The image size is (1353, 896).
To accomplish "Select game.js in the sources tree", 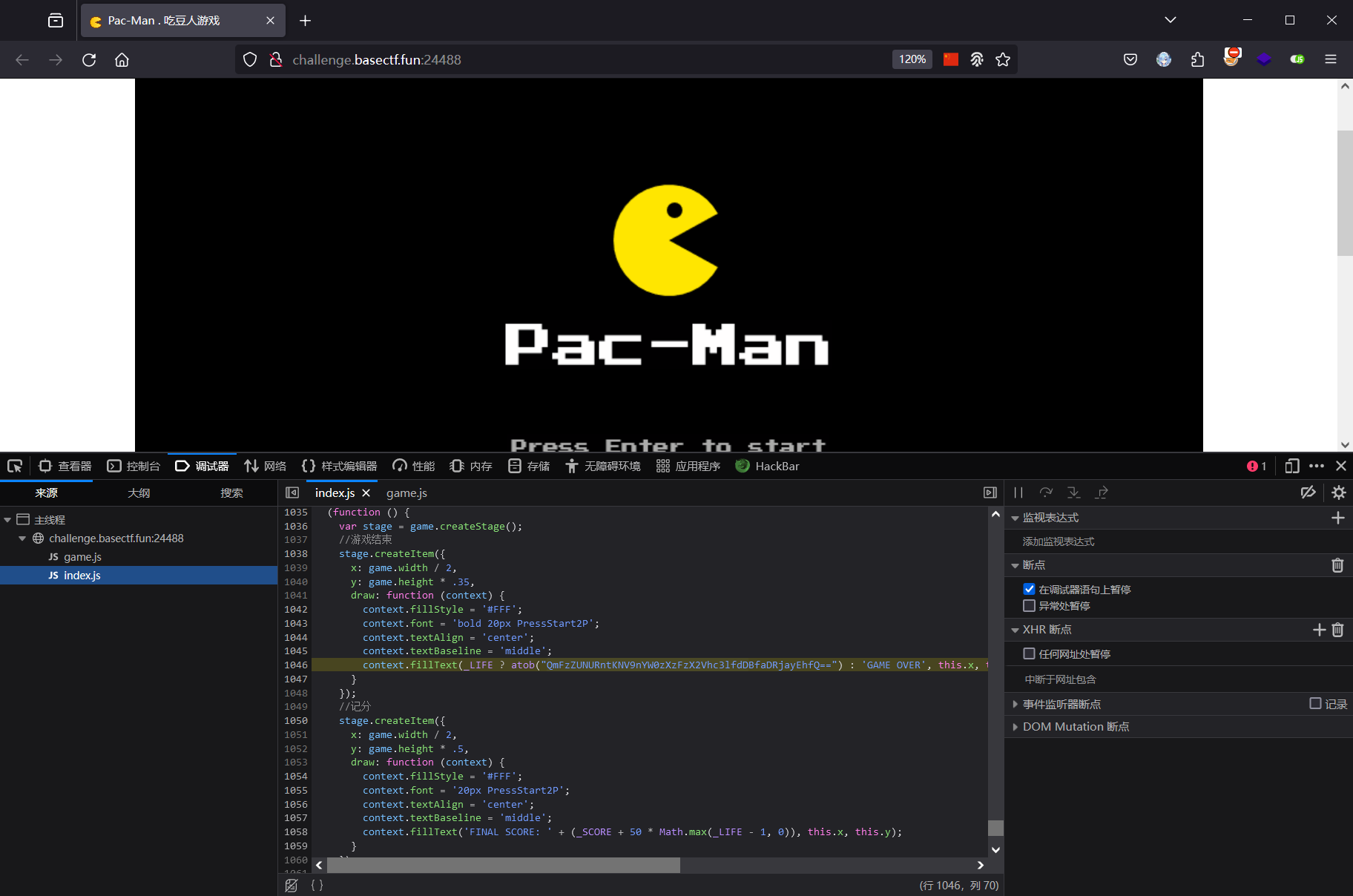I will pyautogui.click(x=82, y=557).
